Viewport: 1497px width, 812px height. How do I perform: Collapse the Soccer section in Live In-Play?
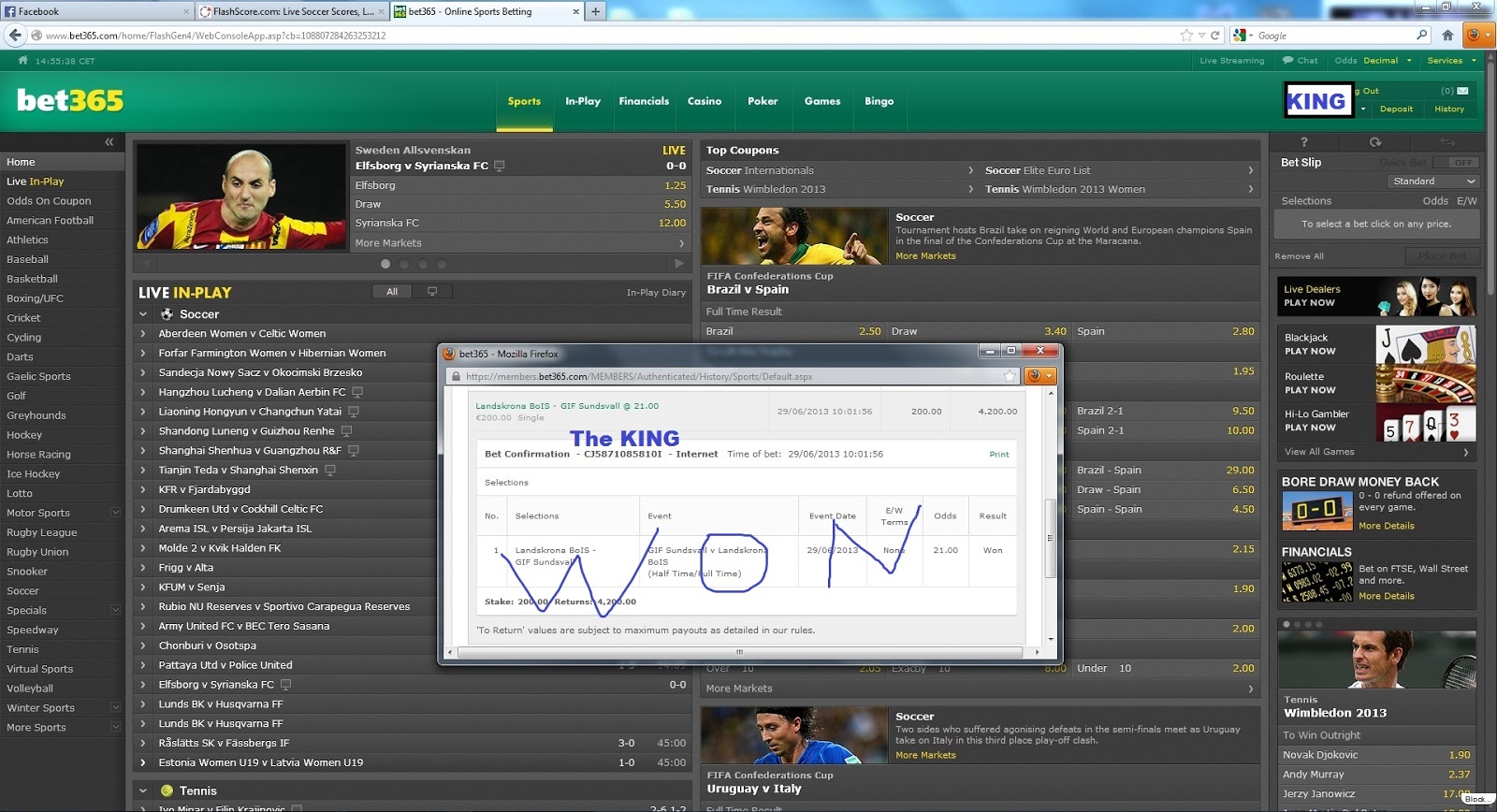coord(143,314)
